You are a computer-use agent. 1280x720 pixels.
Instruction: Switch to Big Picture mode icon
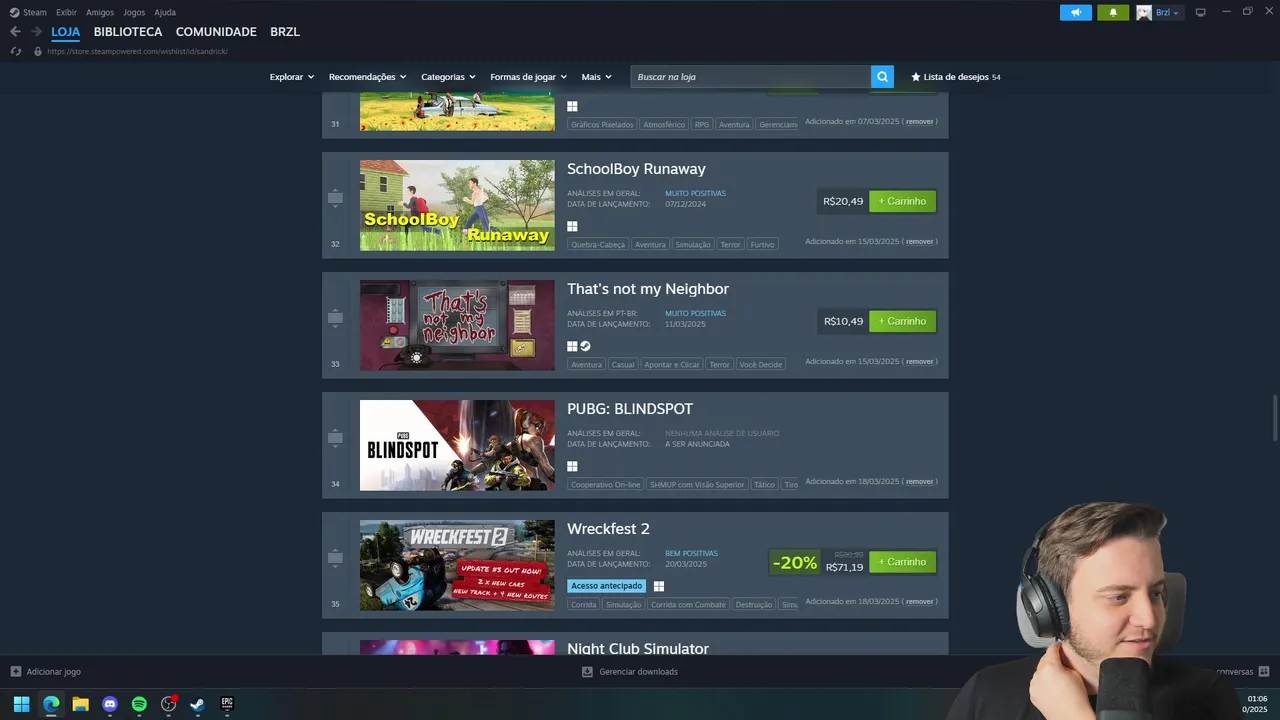pos(1201,12)
